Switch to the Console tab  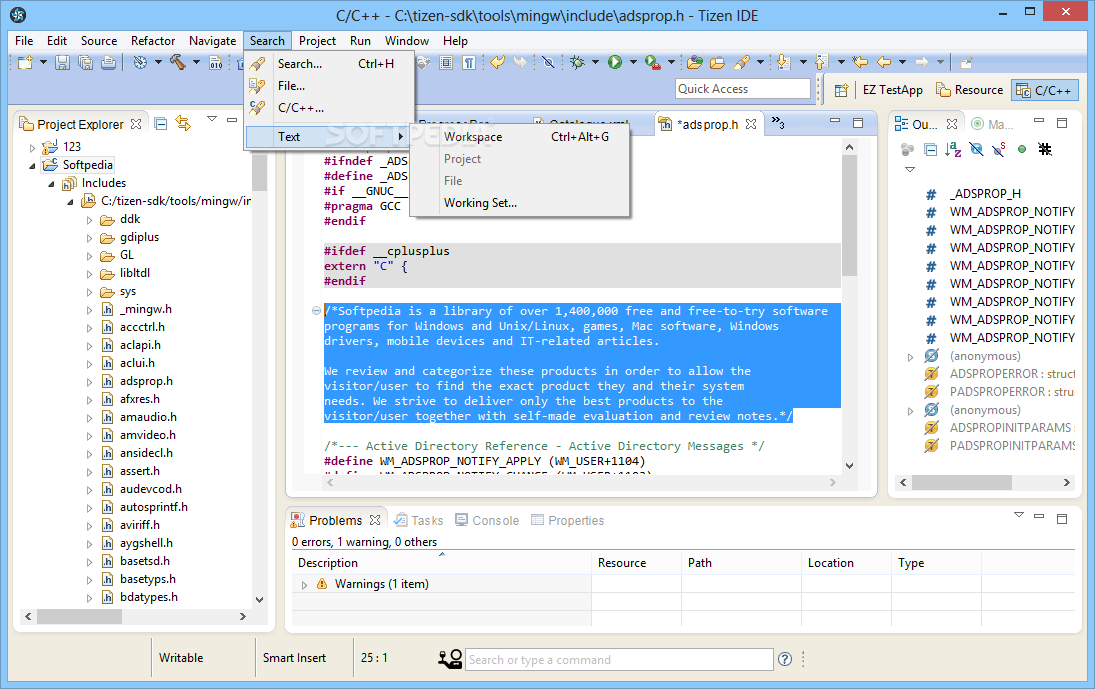pos(487,520)
